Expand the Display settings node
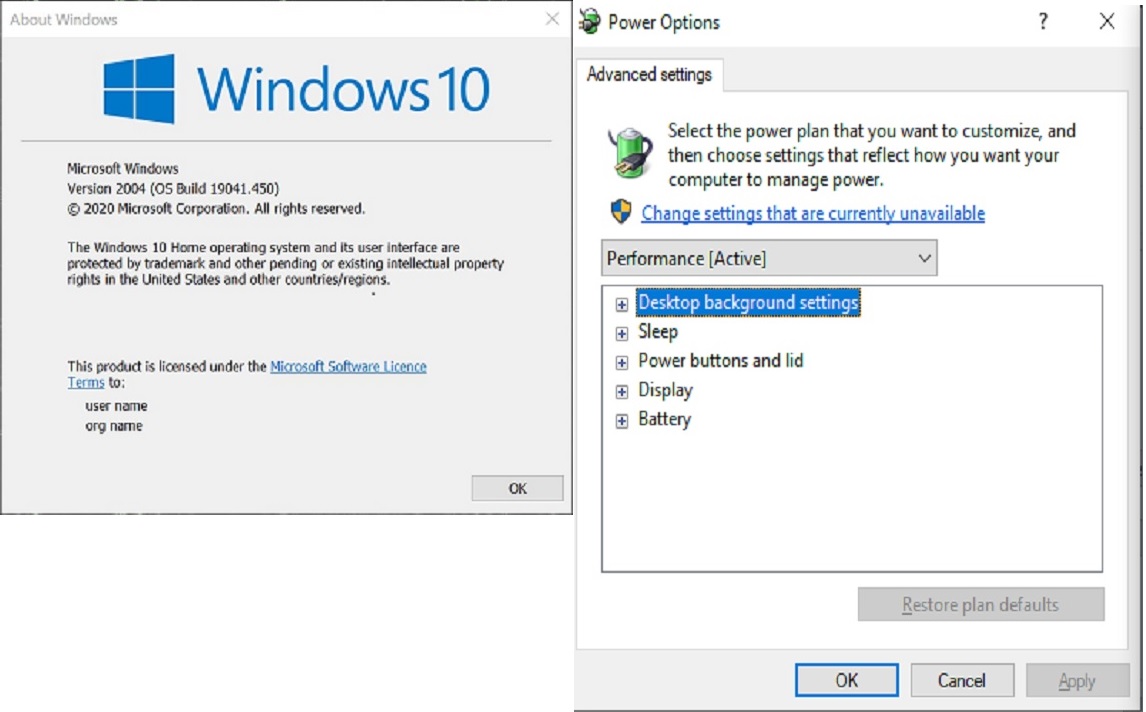Screen dimensions: 1146x712 click(x=621, y=392)
